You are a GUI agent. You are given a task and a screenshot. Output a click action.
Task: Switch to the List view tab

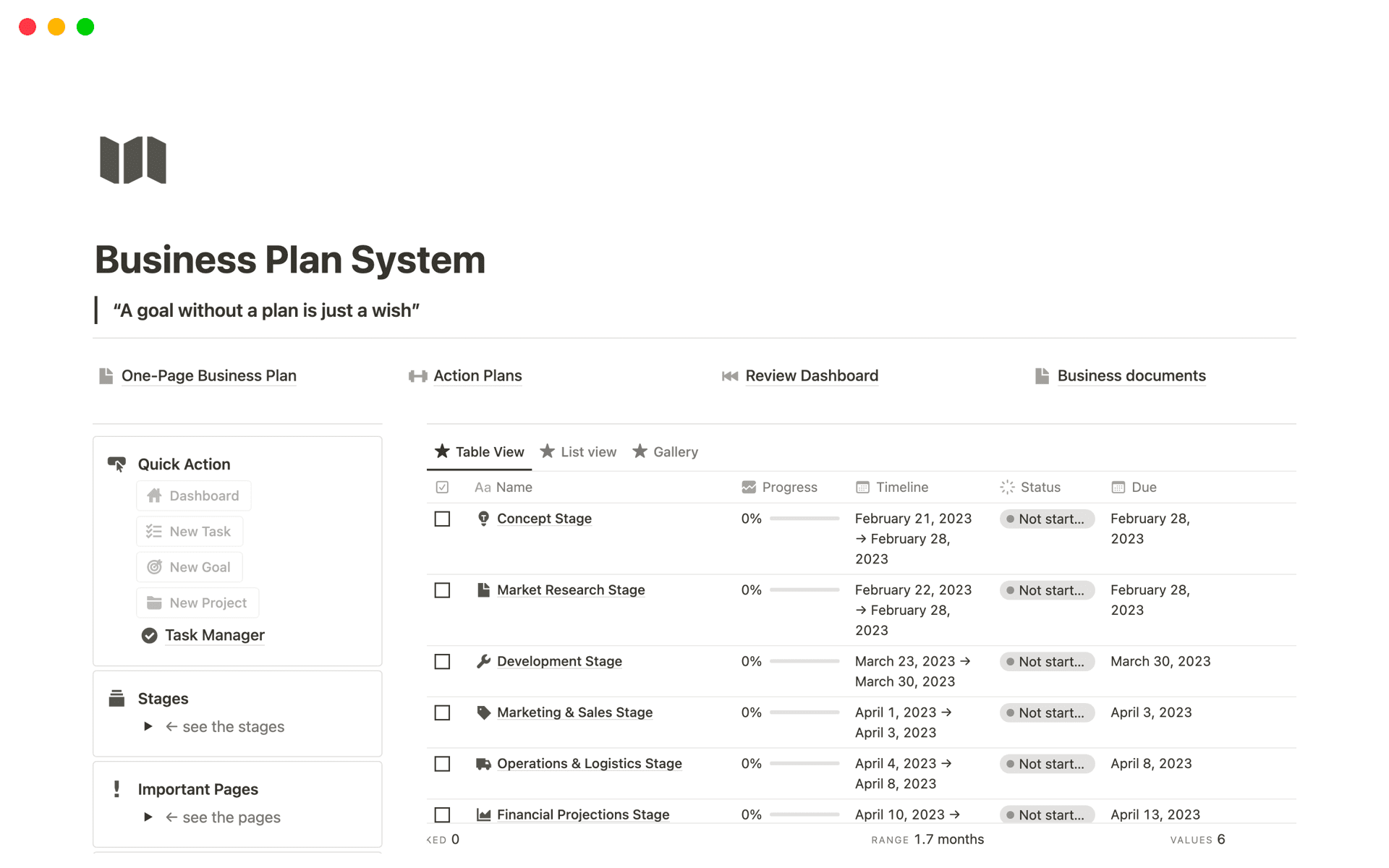pos(588,451)
